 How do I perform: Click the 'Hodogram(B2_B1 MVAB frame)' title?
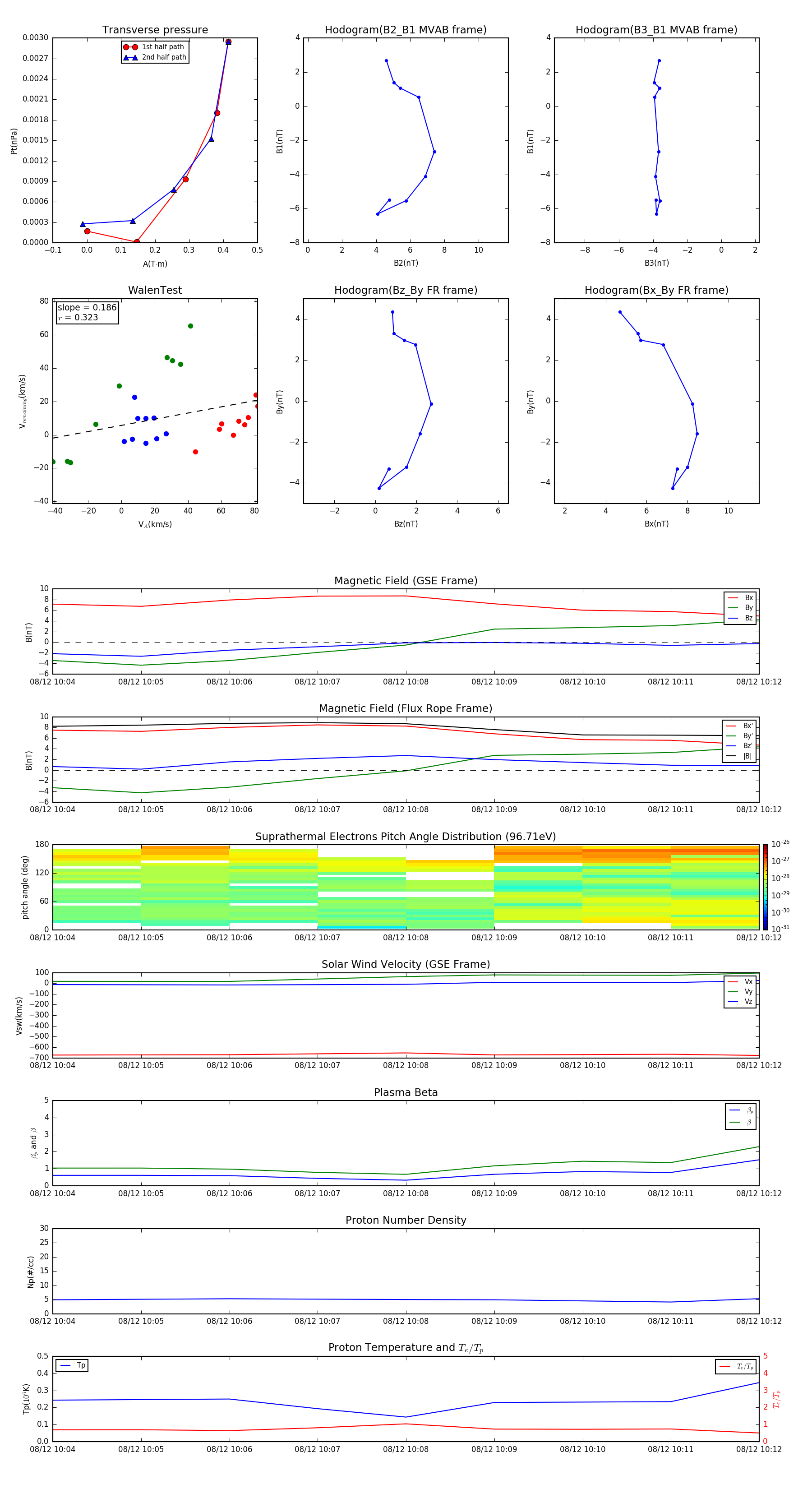point(406,29)
